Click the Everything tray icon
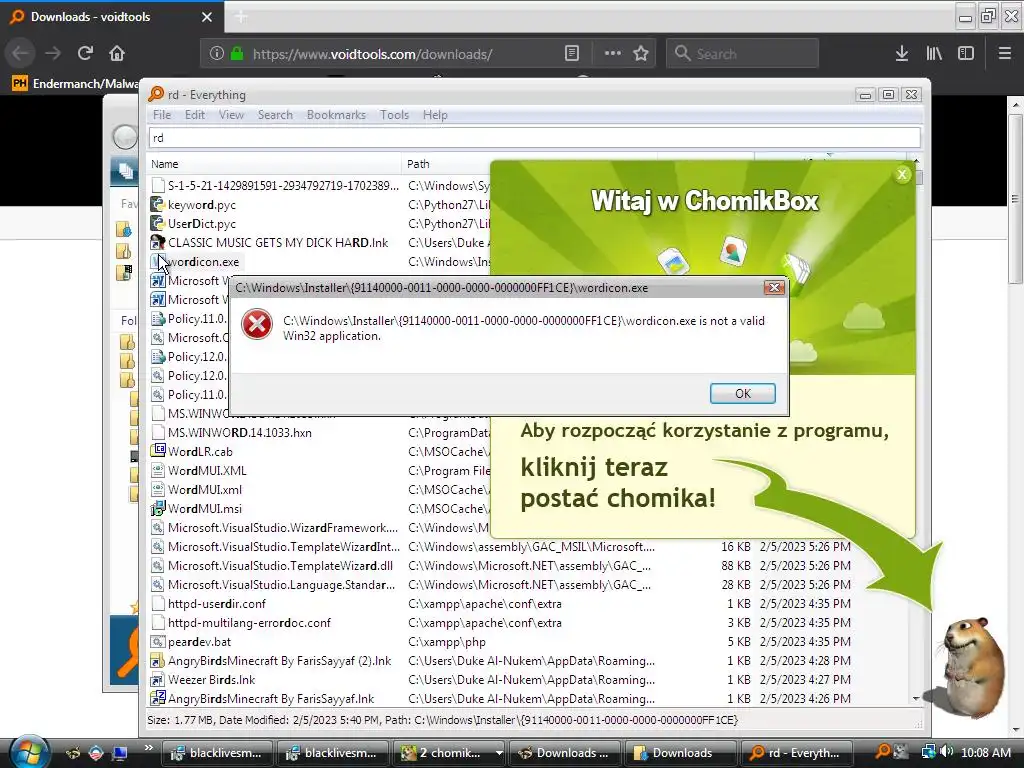1024x768 pixels. pos(882,752)
